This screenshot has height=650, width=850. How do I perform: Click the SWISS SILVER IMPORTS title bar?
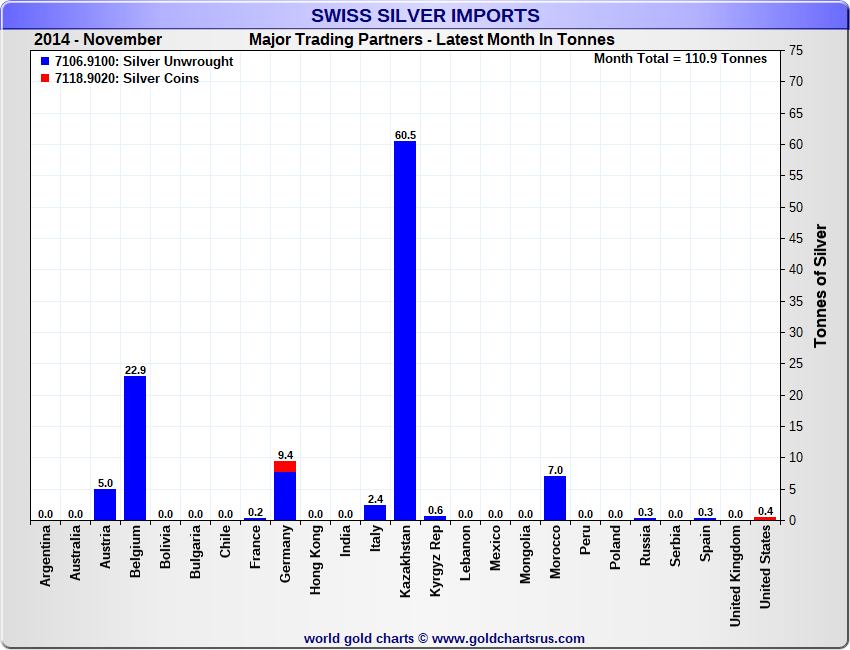pos(425,15)
